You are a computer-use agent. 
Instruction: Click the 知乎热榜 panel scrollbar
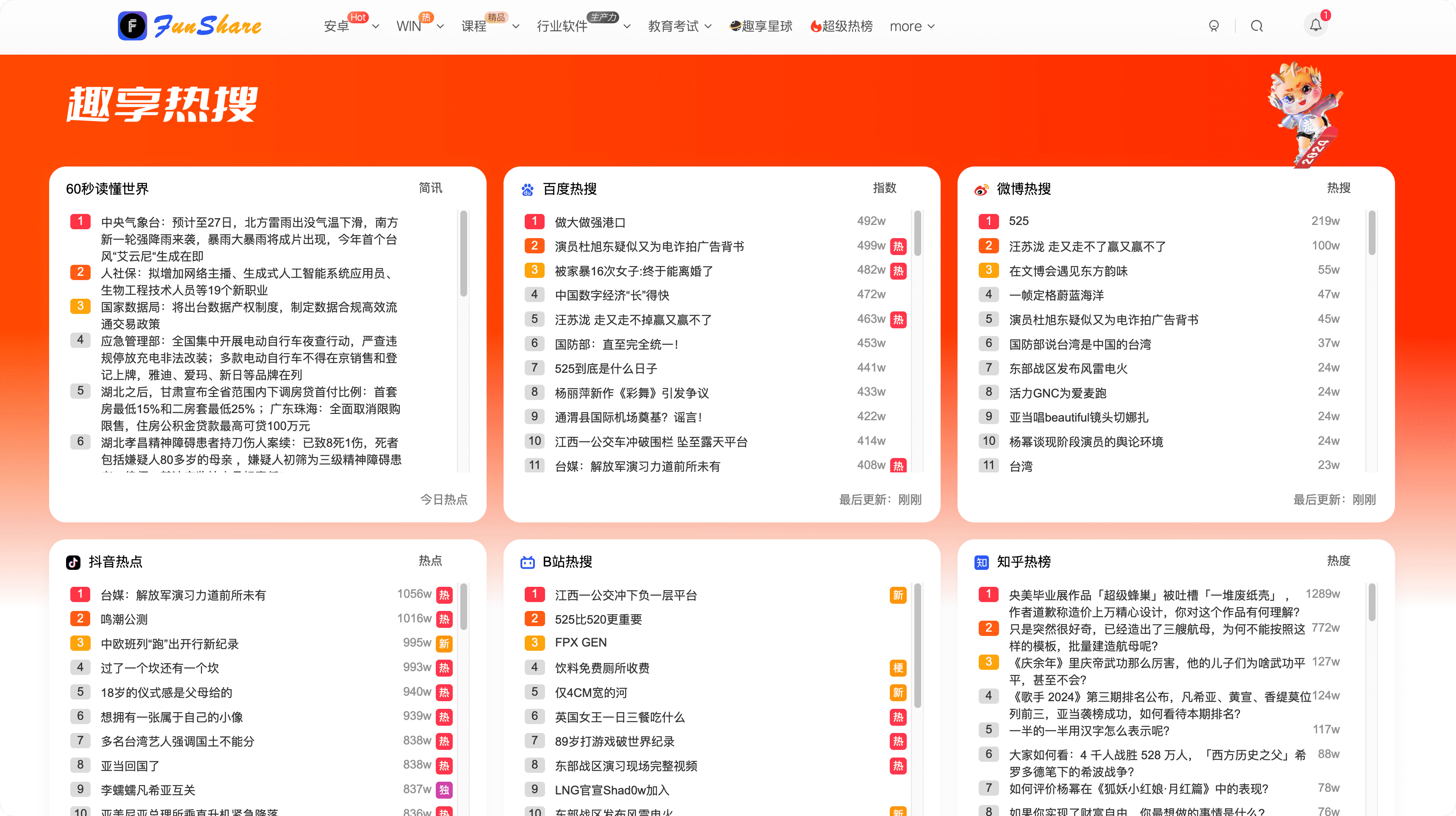(1372, 602)
